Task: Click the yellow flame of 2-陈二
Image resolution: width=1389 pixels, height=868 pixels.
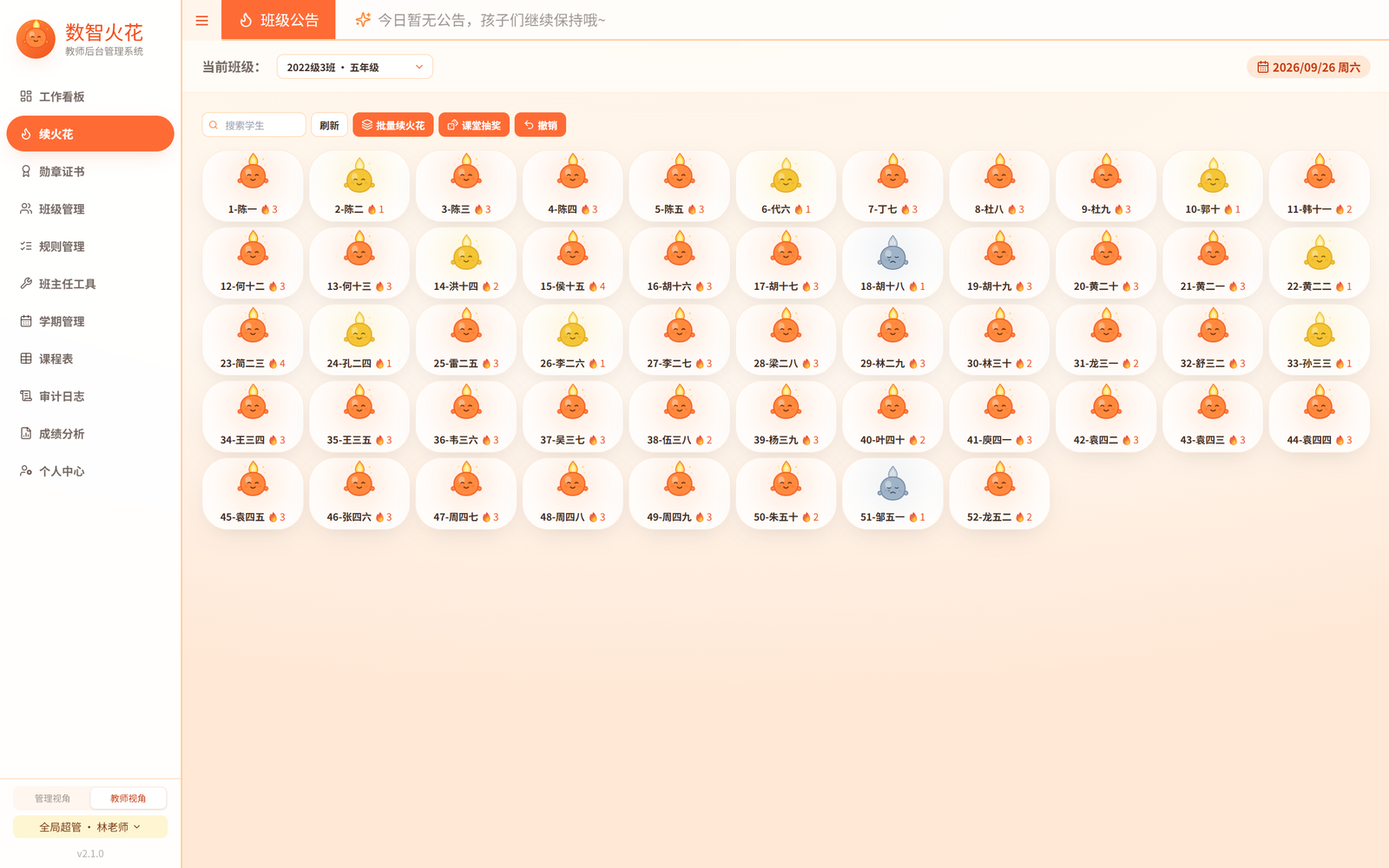Action: (x=359, y=176)
